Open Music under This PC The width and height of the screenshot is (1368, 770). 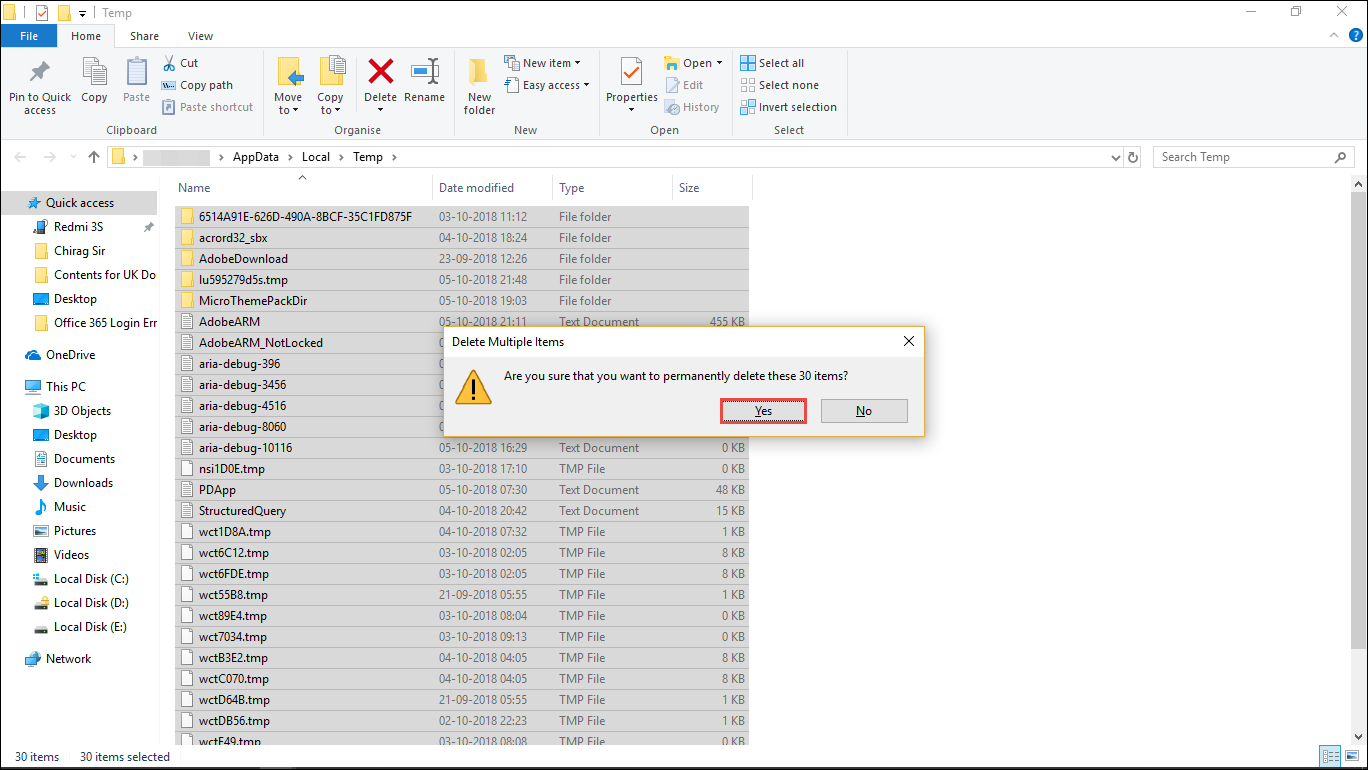click(70, 507)
